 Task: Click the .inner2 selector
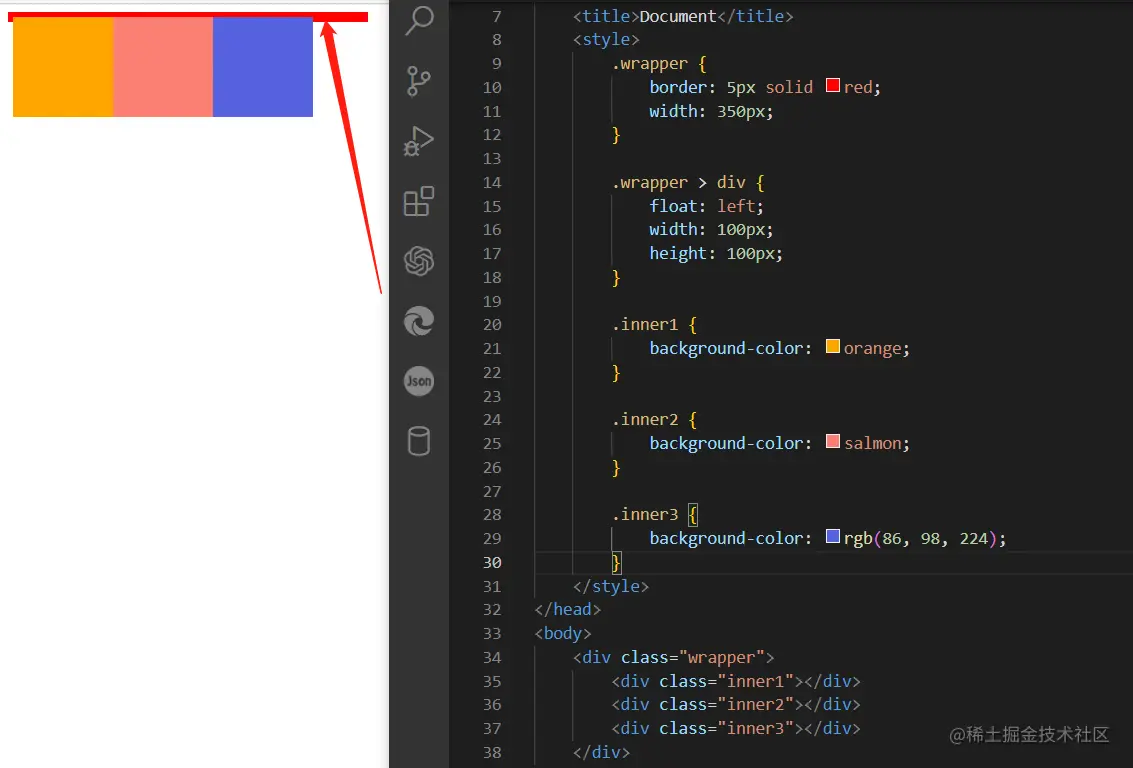coord(645,420)
